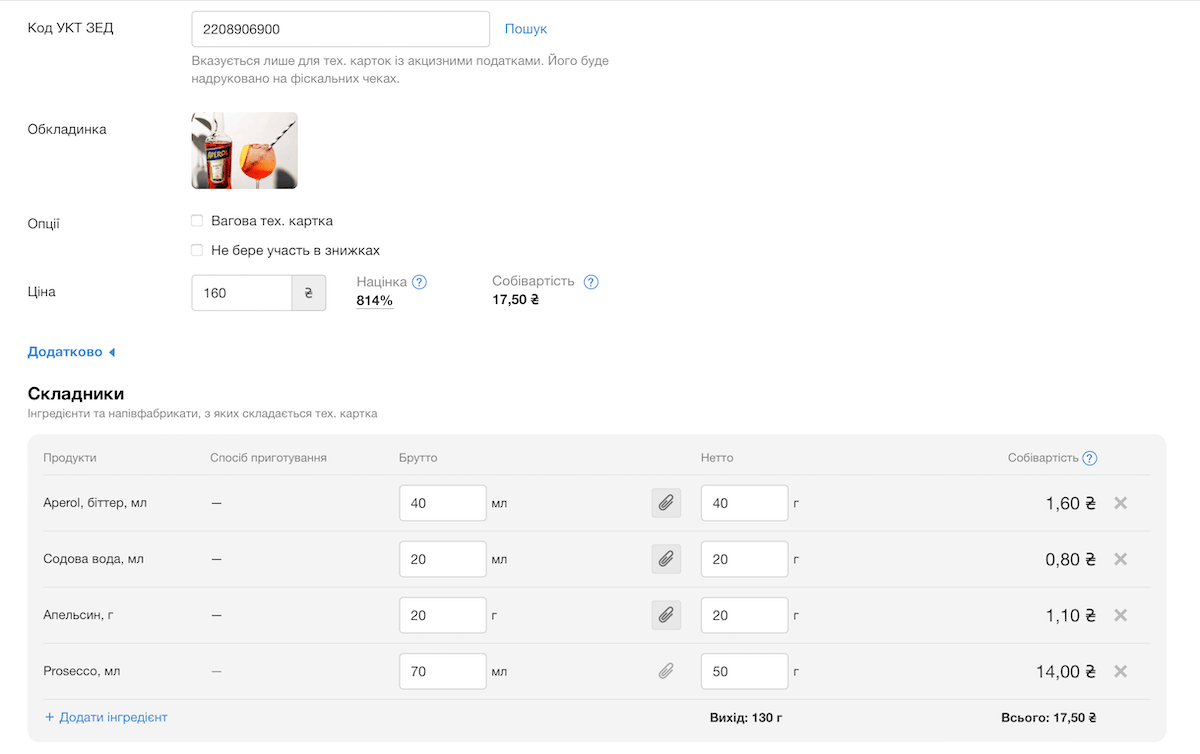
Task: Click the paperclip icon for Aperol row
Action: tap(666, 503)
